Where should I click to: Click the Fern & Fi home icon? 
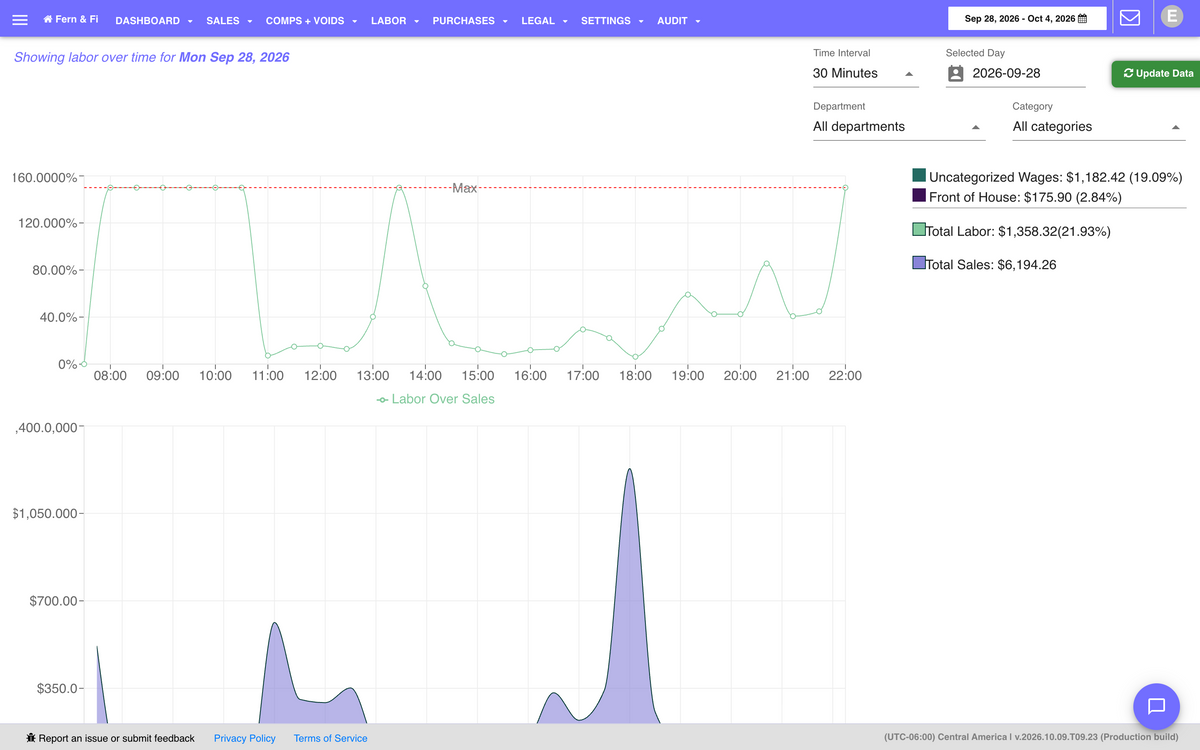48,19
